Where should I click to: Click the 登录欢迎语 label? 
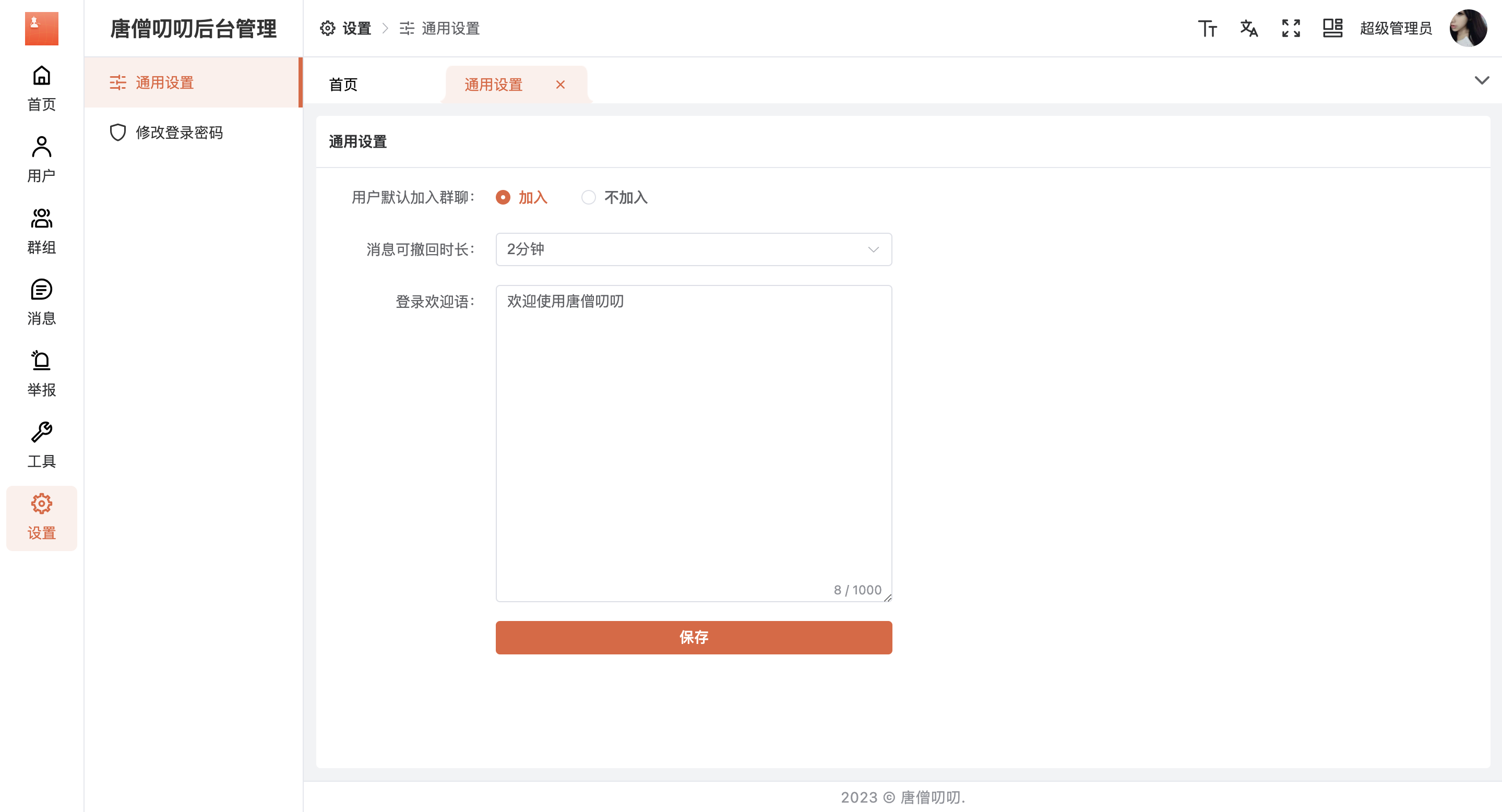tap(436, 301)
